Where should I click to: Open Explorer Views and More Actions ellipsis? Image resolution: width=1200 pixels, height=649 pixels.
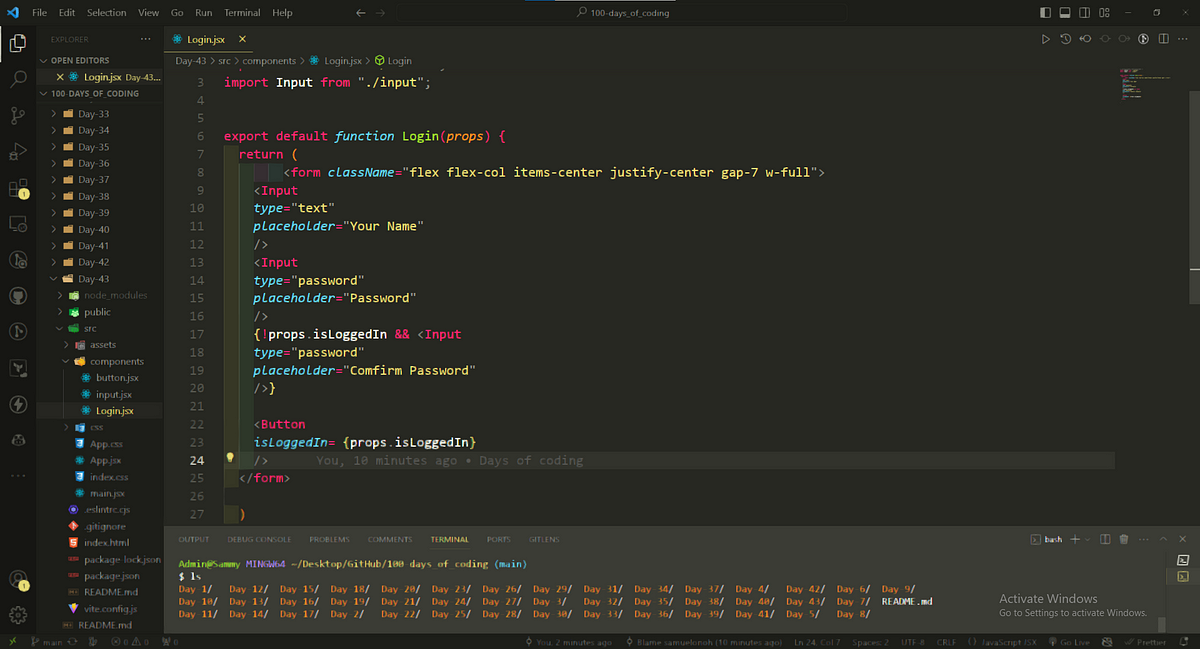pyautogui.click(x=146, y=40)
